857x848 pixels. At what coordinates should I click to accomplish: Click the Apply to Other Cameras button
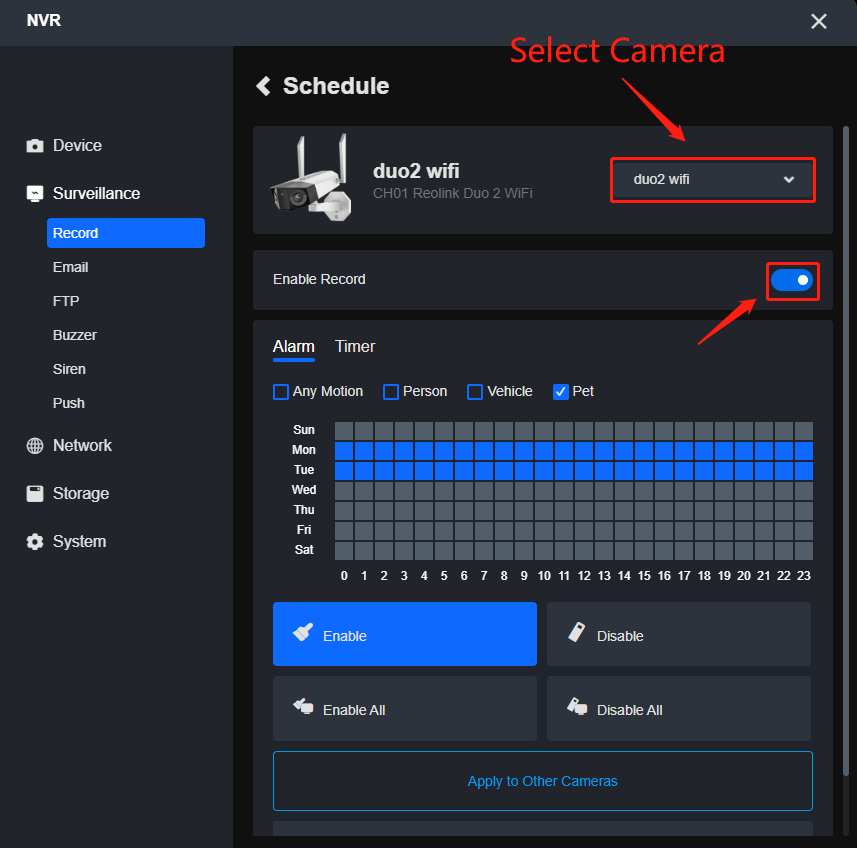[x=542, y=781]
